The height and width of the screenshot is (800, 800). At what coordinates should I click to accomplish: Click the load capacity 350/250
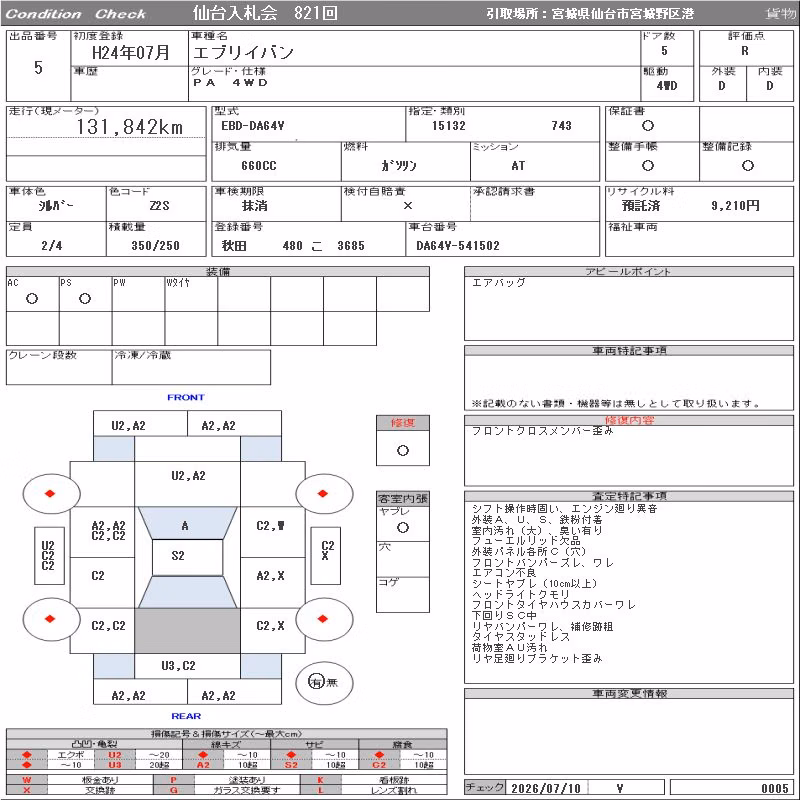coord(156,246)
